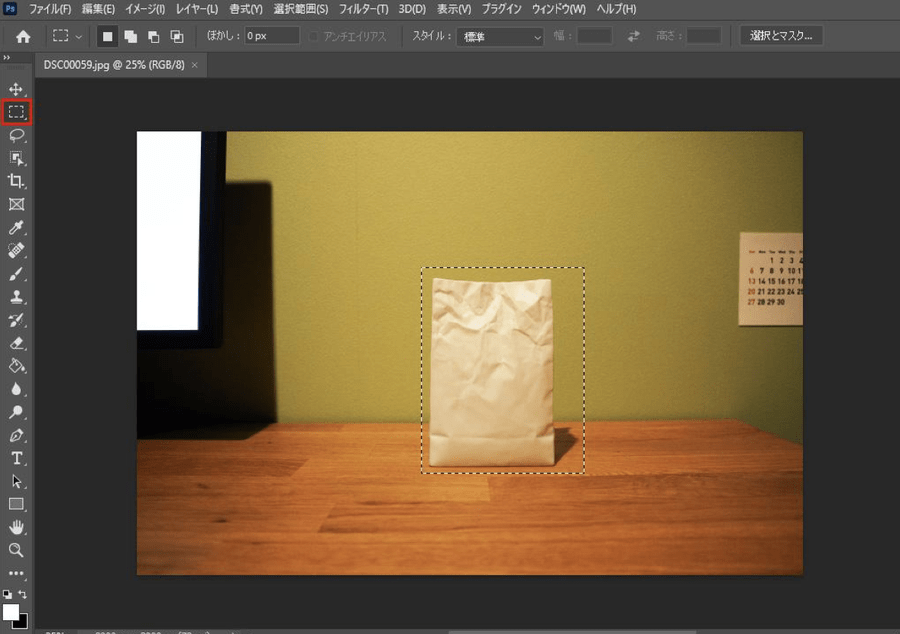
Task: Choose Add to selection mode
Action: pyautogui.click(x=131, y=37)
